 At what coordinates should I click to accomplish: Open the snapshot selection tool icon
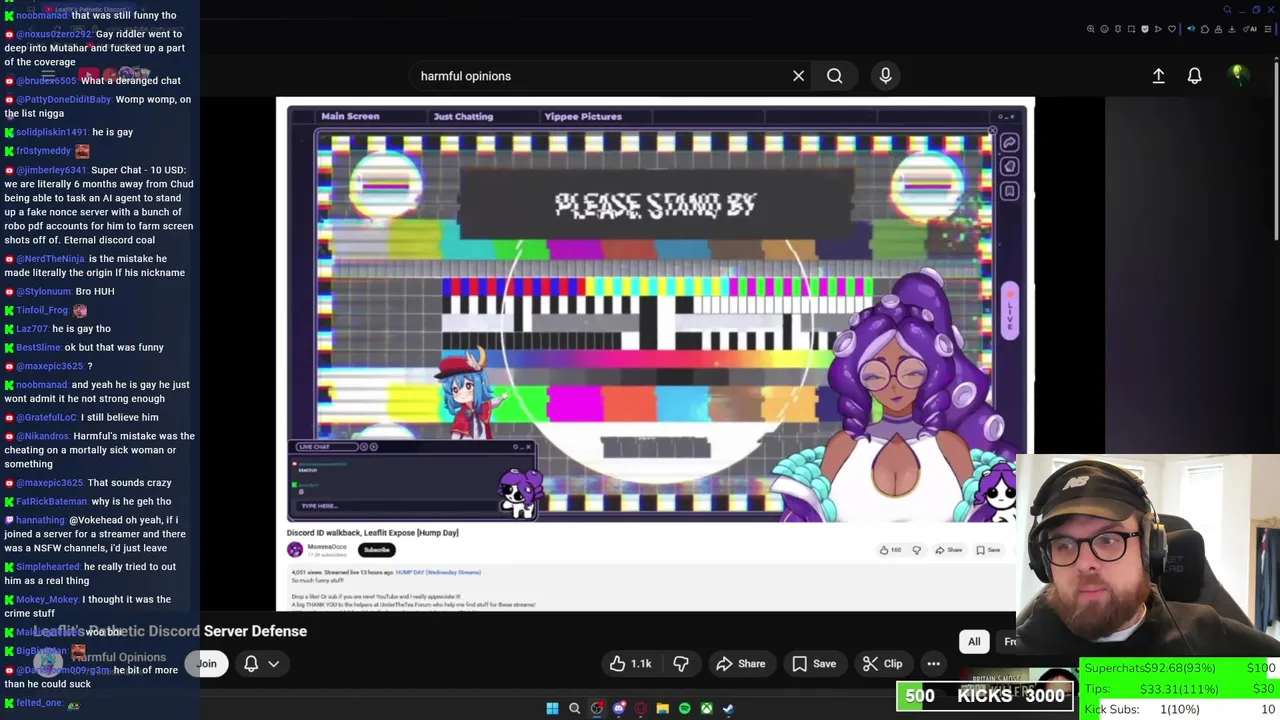(x=1131, y=29)
